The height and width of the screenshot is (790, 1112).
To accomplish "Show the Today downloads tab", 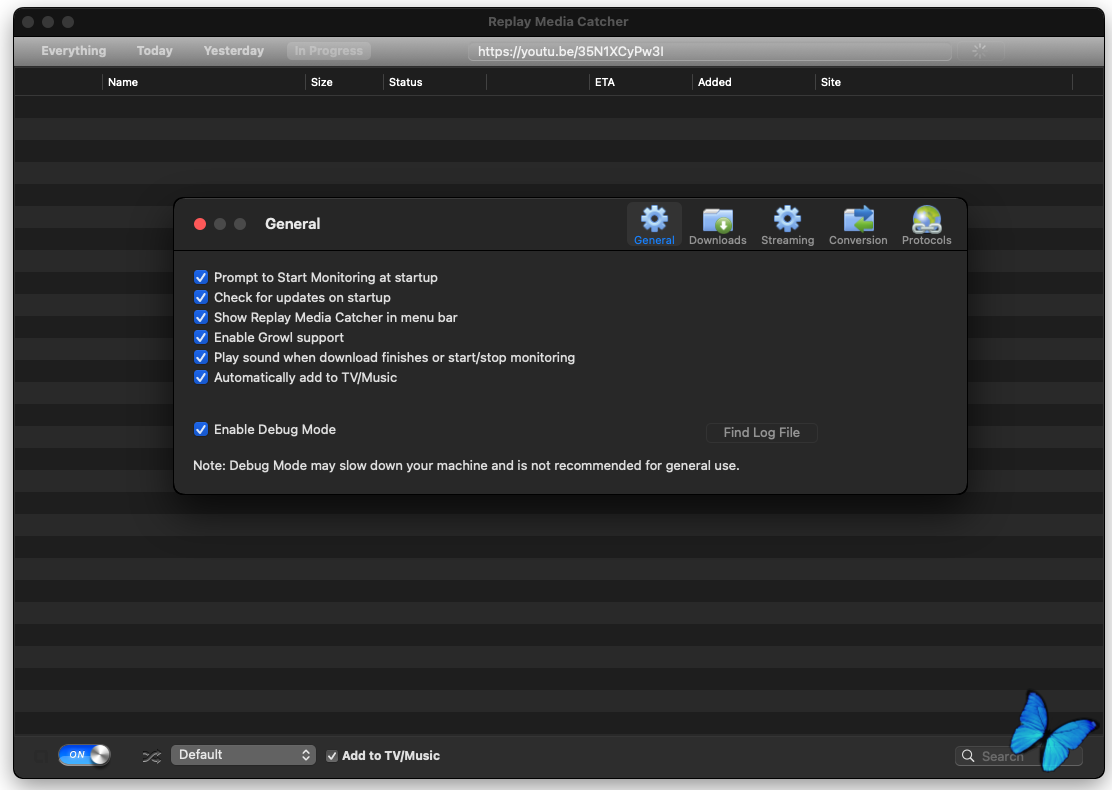I will [154, 51].
